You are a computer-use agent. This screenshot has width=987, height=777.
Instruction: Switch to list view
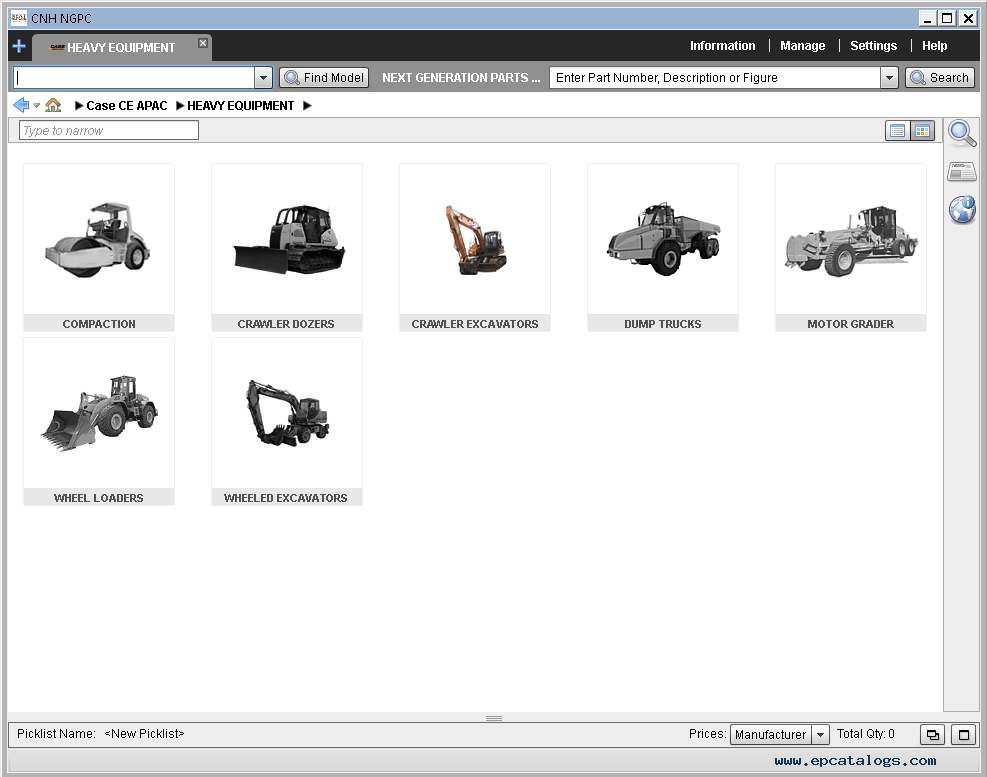898,130
